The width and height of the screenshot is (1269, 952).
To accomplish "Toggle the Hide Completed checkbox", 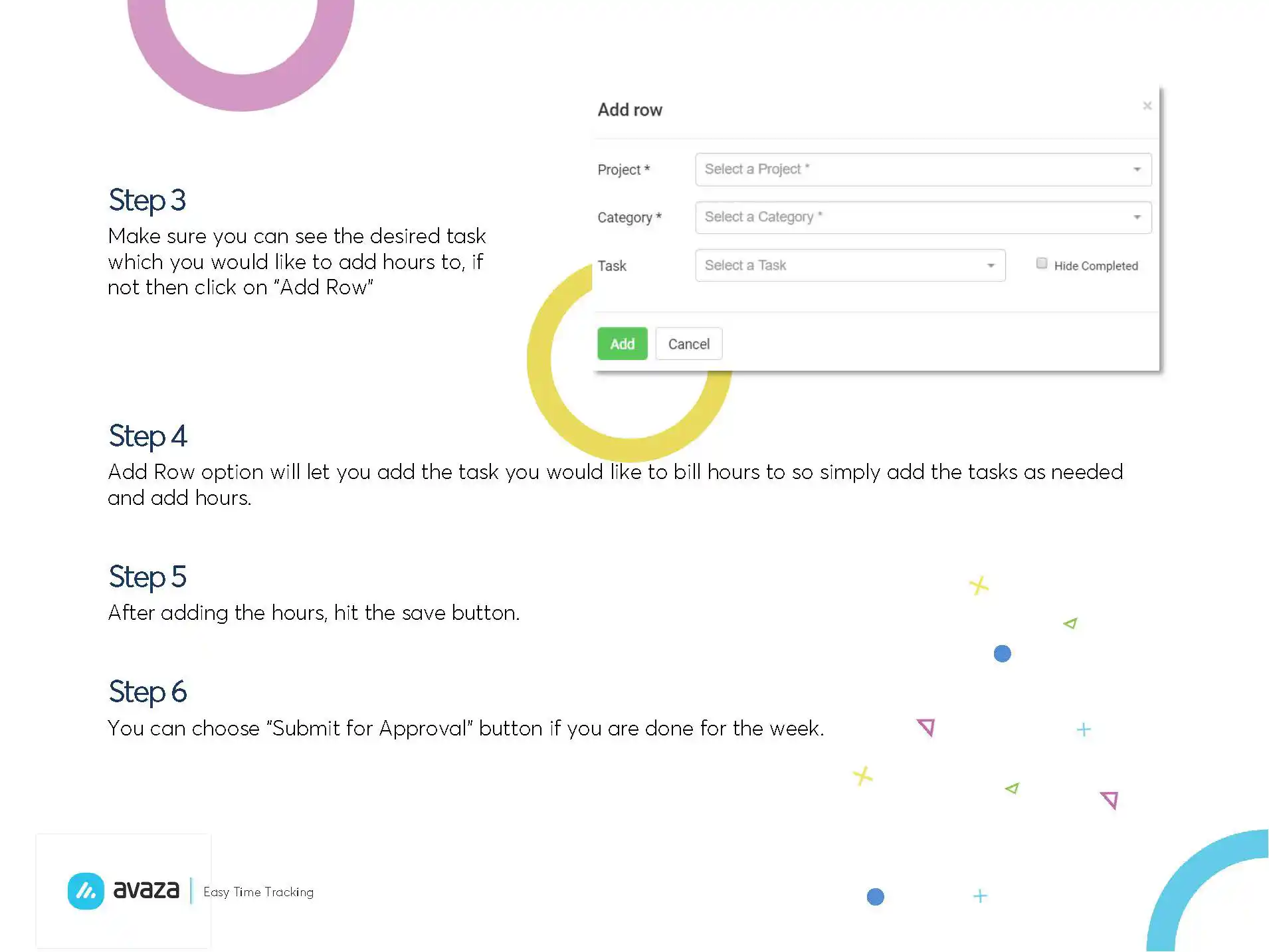I will pyautogui.click(x=1041, y=264).
